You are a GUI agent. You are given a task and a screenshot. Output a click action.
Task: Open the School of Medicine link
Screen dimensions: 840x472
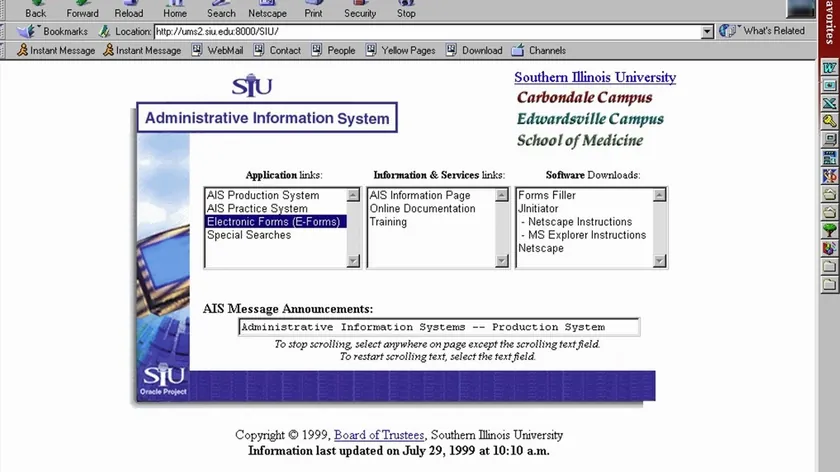coord(580,140)
